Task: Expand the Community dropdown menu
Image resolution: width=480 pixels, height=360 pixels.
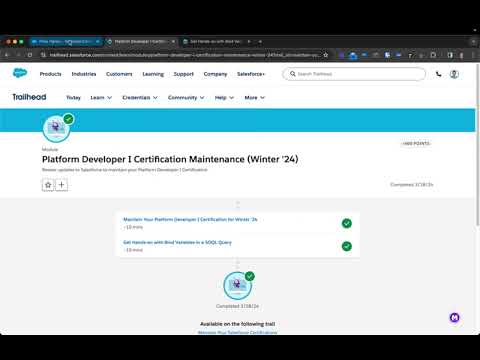Action: click(186, 98)
